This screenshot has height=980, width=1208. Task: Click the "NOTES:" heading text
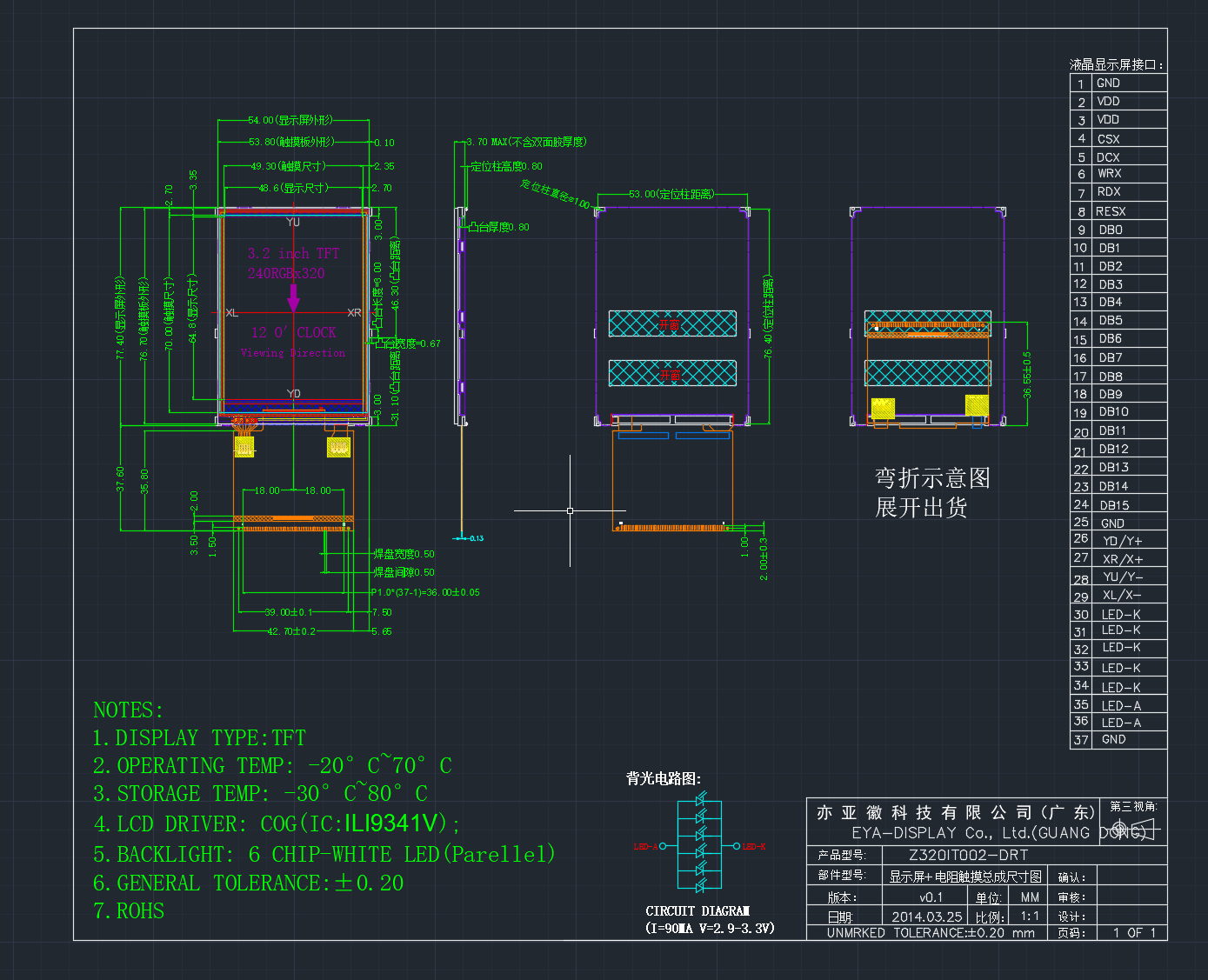128,710
